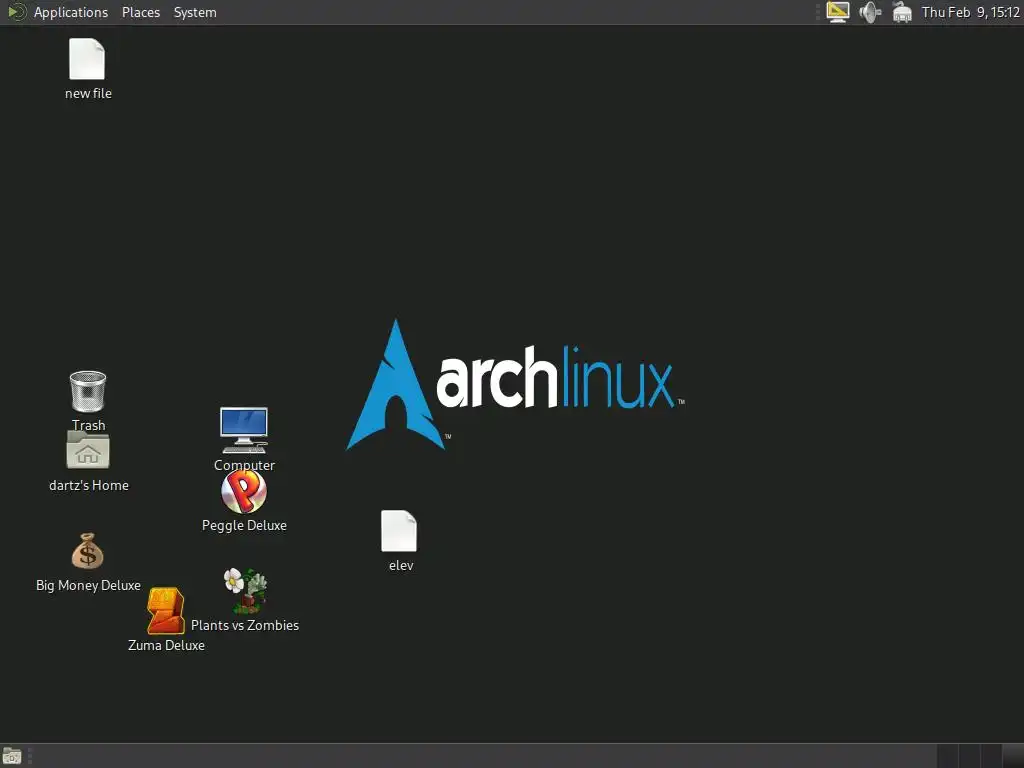Select the Peggle Deluxe launcher icon
The height and width of the screenshot is (768, 1024).
coord(244,491)
